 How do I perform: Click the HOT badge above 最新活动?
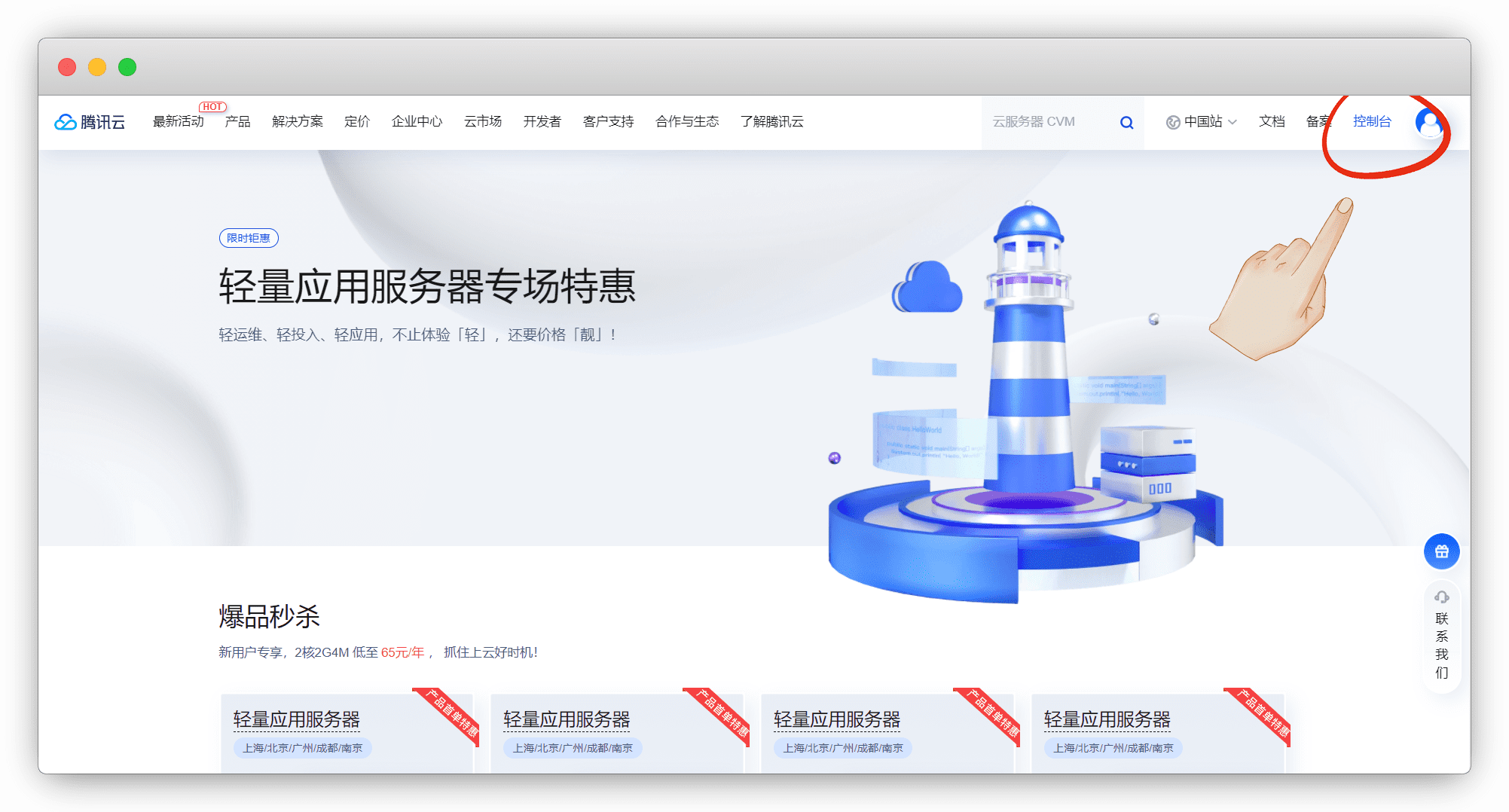click(212, 107)
